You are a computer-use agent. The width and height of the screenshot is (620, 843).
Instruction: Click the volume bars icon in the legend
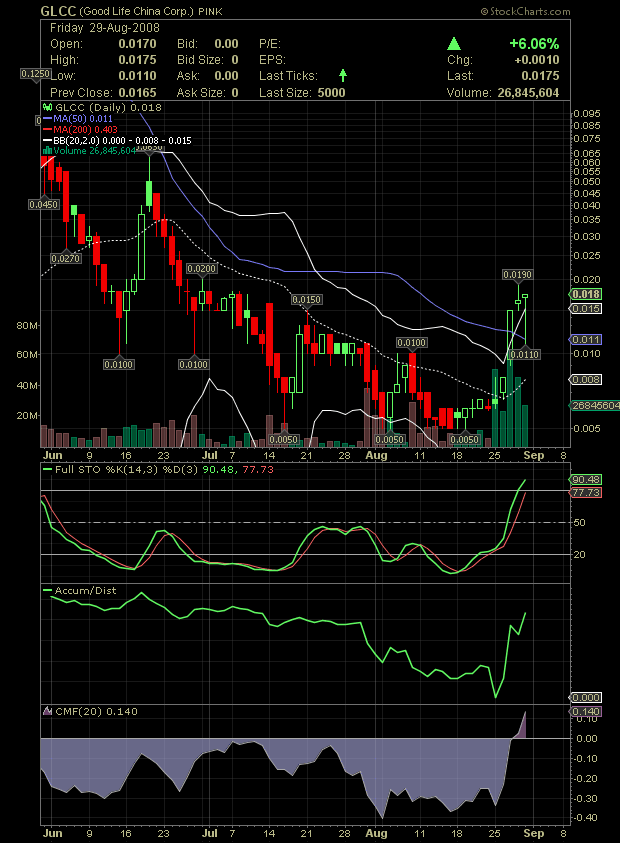(x=47, y=151)
